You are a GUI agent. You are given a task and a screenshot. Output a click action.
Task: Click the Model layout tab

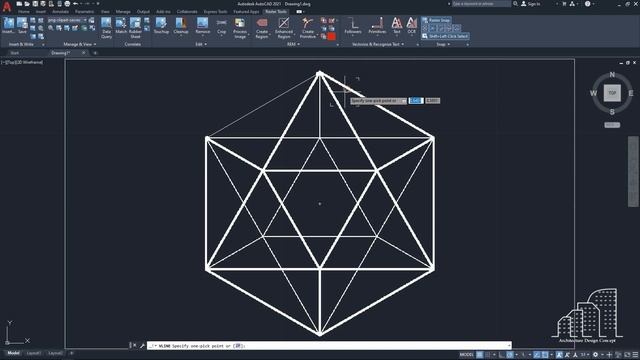click(13, 353)
